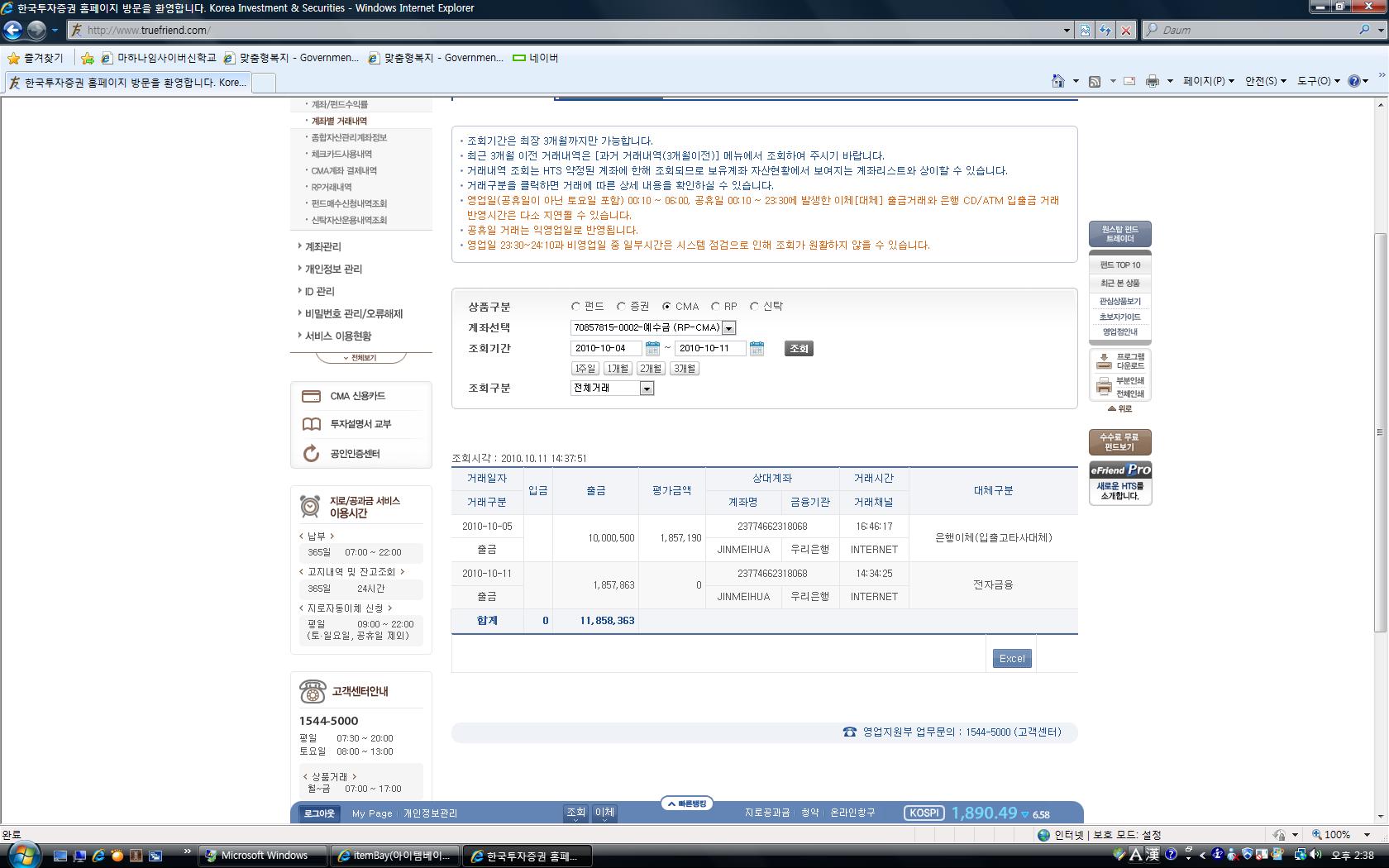Image resolution: width=1389 pixels, height=868 pixels.
Task: Expand the 계좌관리 menu section
Action: [x=322, y=246]
